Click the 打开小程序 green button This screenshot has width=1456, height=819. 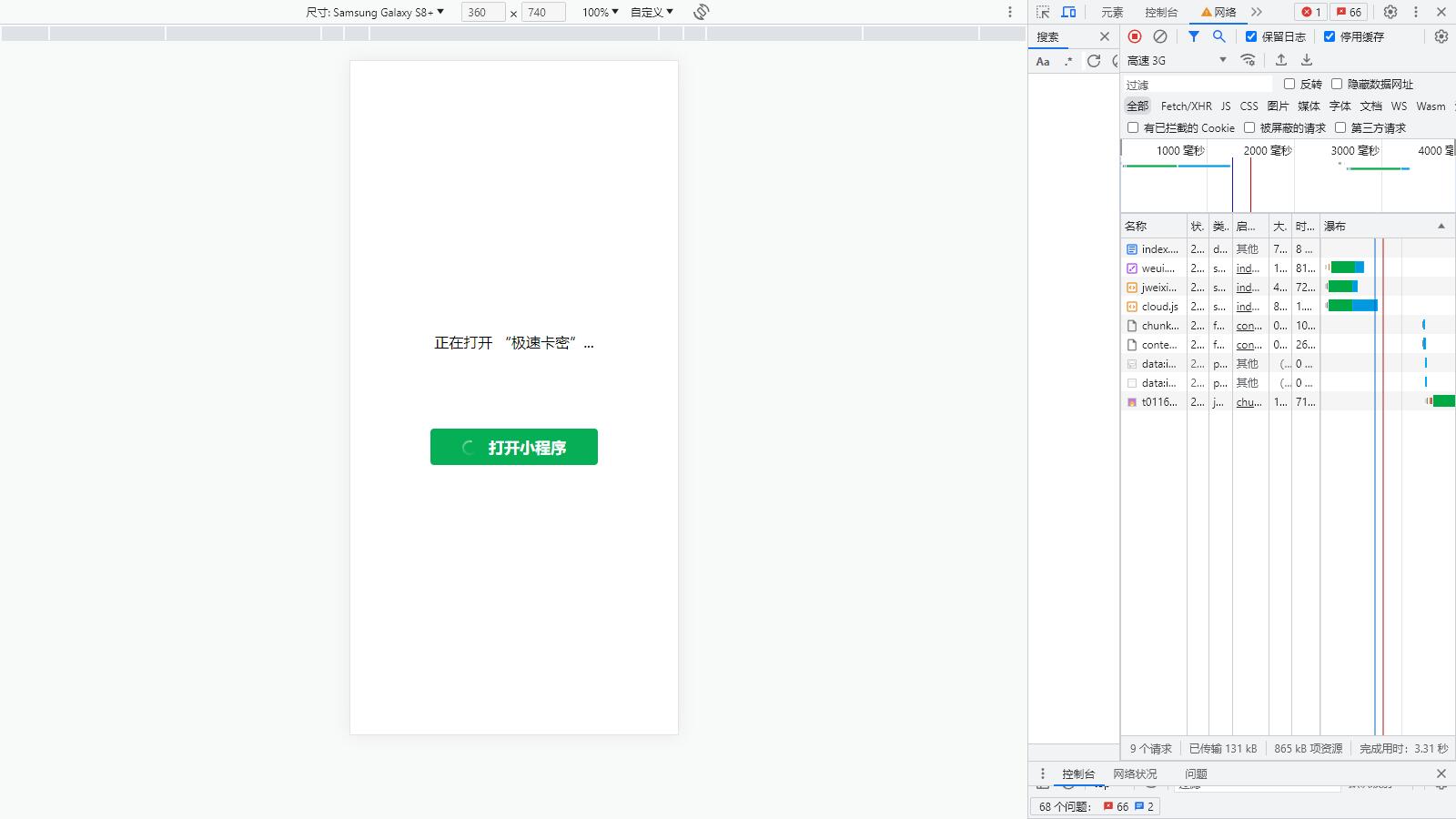[x=513, y=447]
